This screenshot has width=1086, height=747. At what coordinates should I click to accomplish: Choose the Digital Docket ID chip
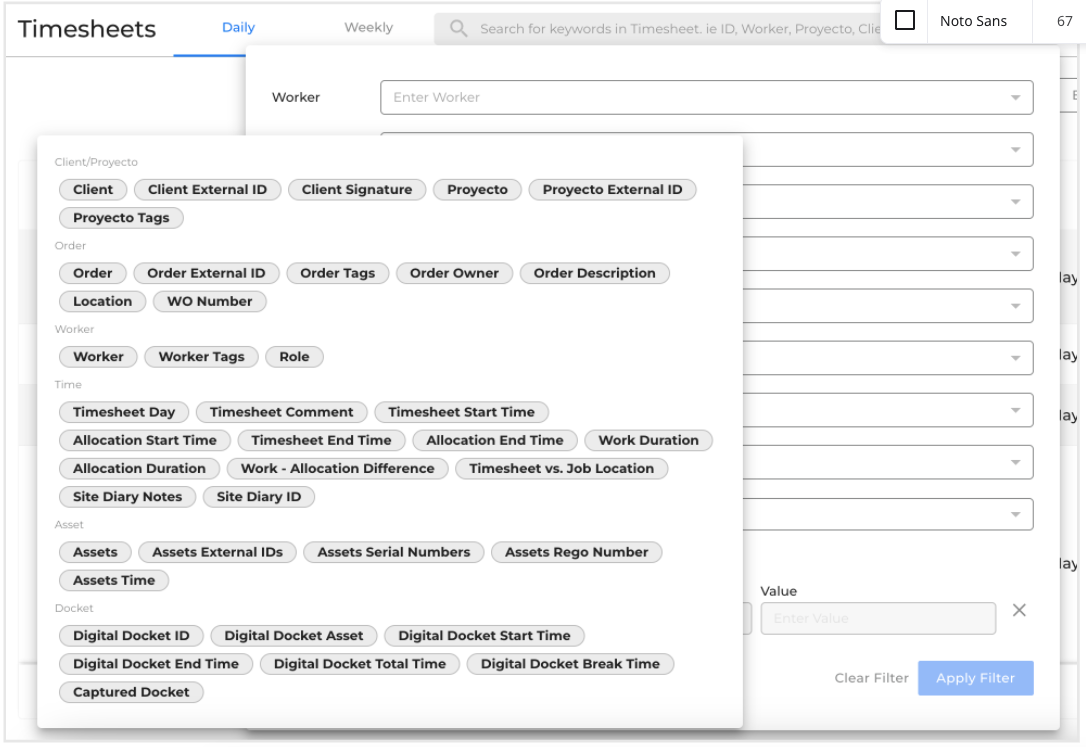tap(131, 637)
